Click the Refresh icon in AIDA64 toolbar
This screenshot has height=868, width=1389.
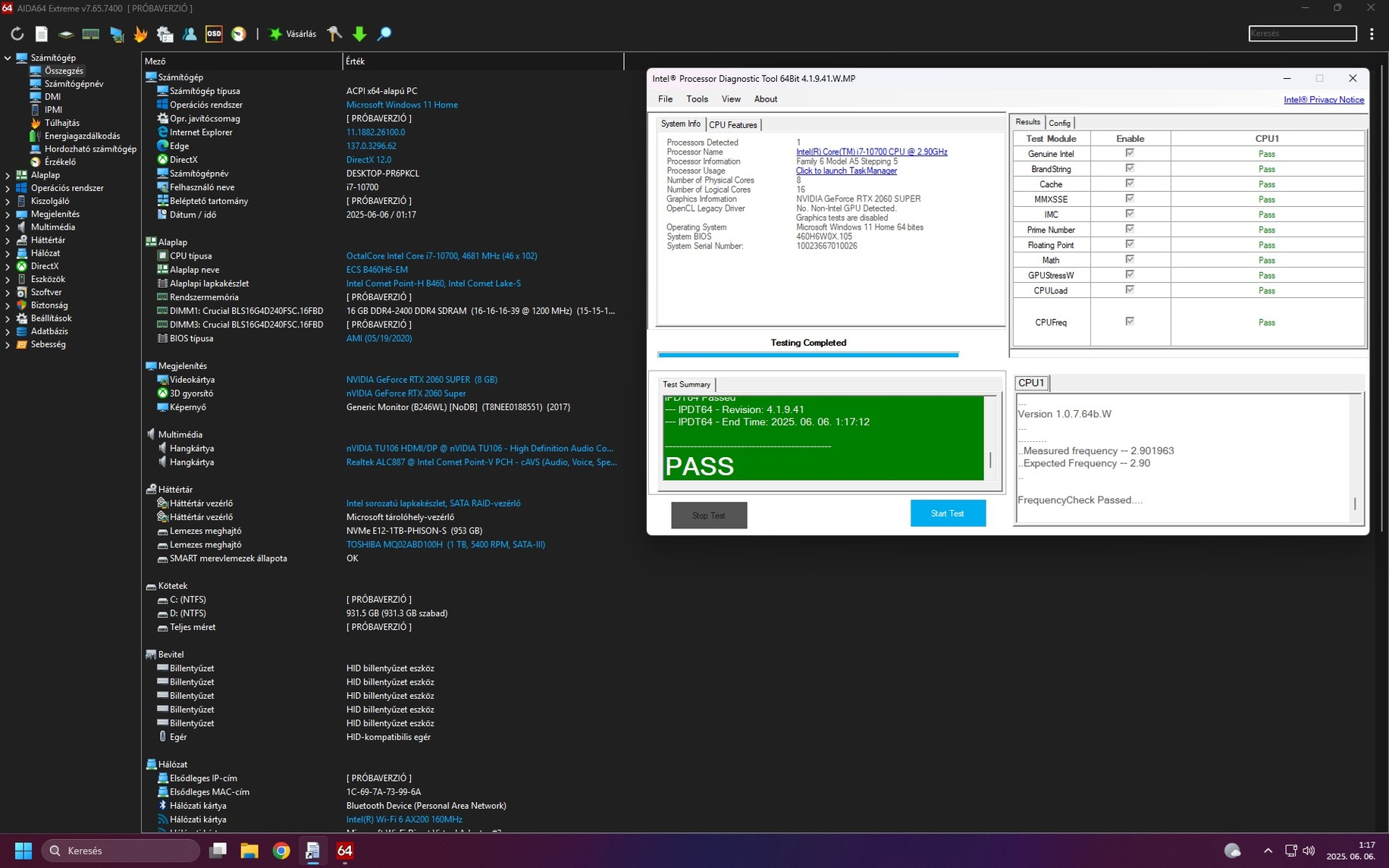tap(17, 33)
